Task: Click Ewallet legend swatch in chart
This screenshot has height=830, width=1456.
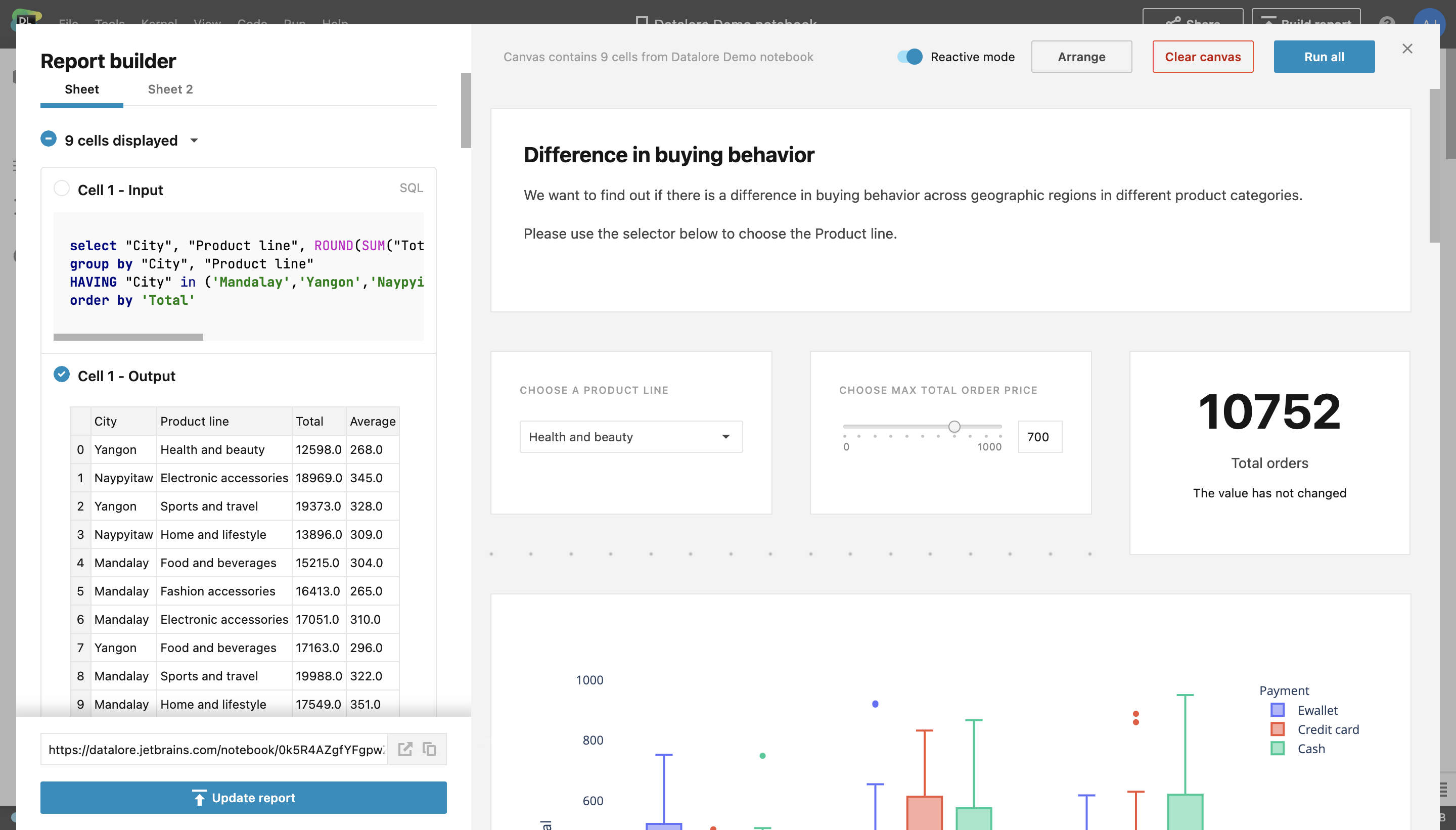Action: 1277,710
